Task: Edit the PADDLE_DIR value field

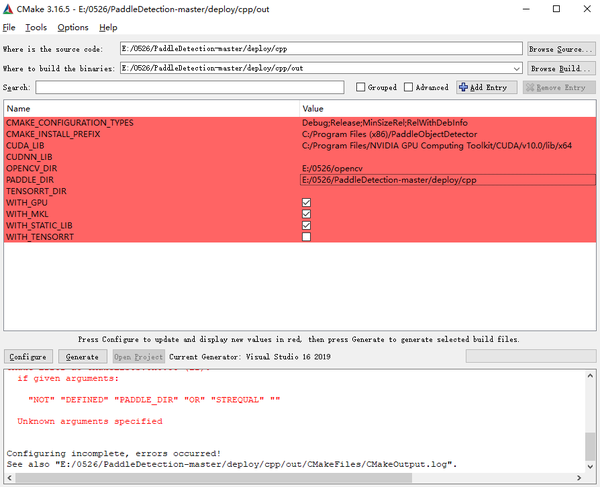Action: point(448,180)
